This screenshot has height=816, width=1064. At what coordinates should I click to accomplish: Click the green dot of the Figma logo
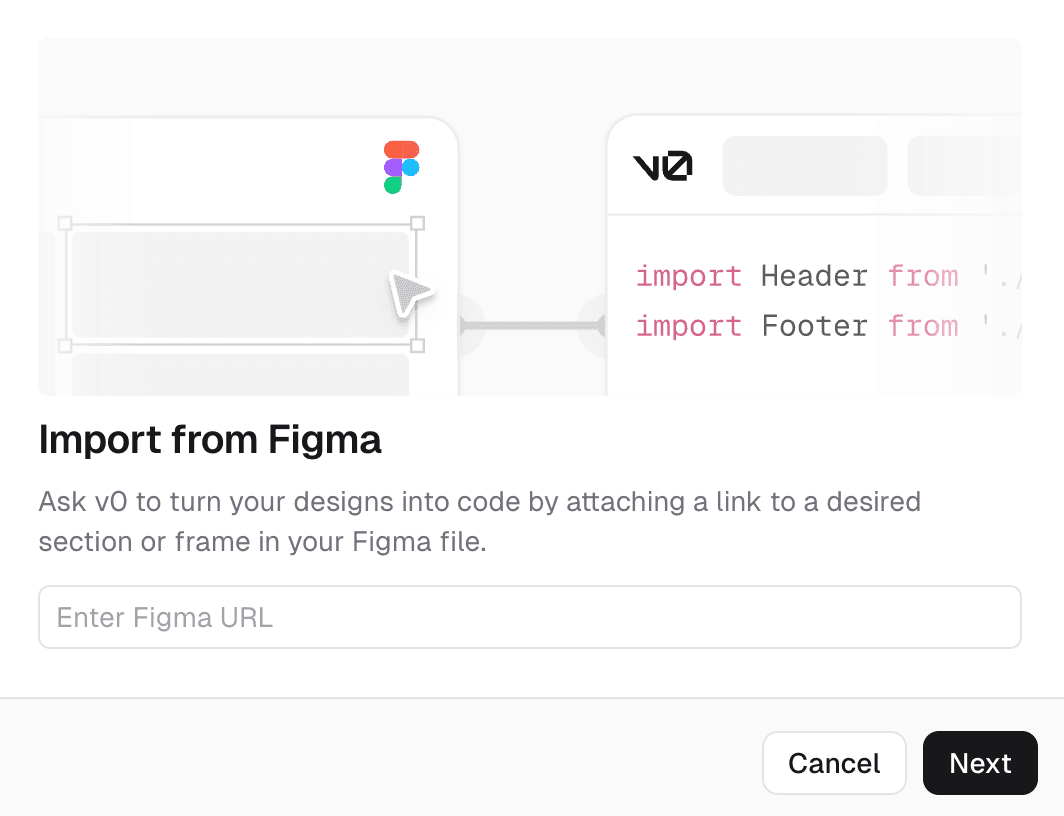coord(393,185)
